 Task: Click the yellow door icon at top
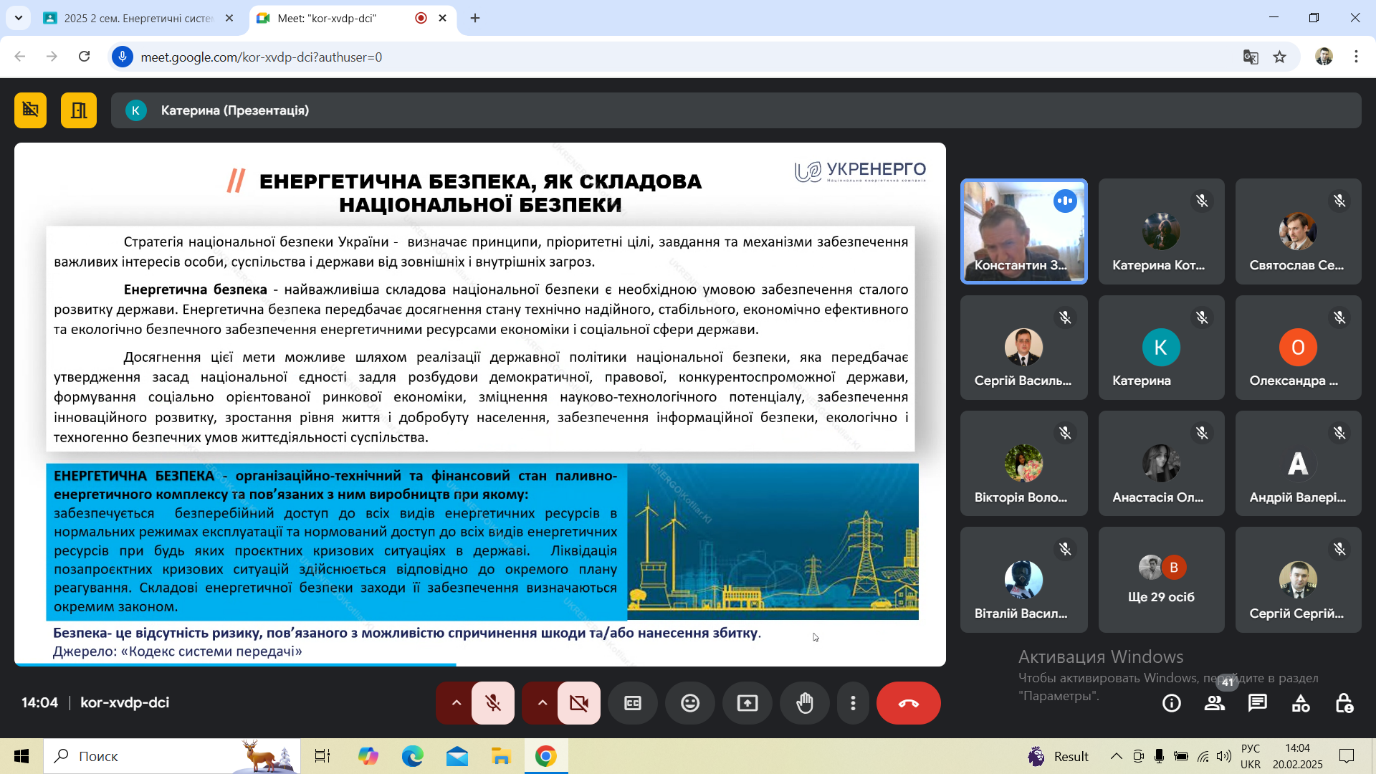[79, 110]
